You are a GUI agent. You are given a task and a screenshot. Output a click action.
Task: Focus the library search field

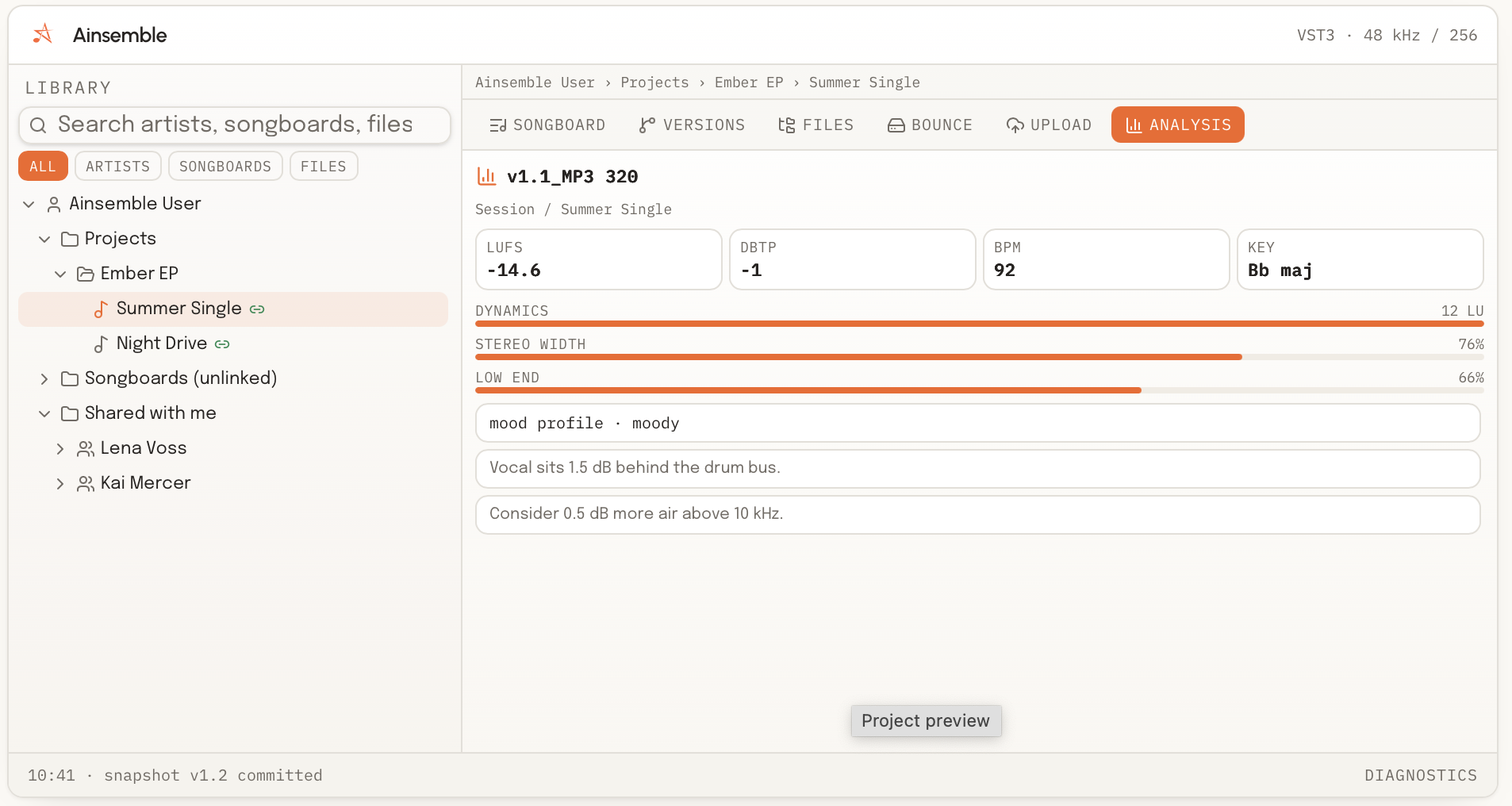pos(235,125)
